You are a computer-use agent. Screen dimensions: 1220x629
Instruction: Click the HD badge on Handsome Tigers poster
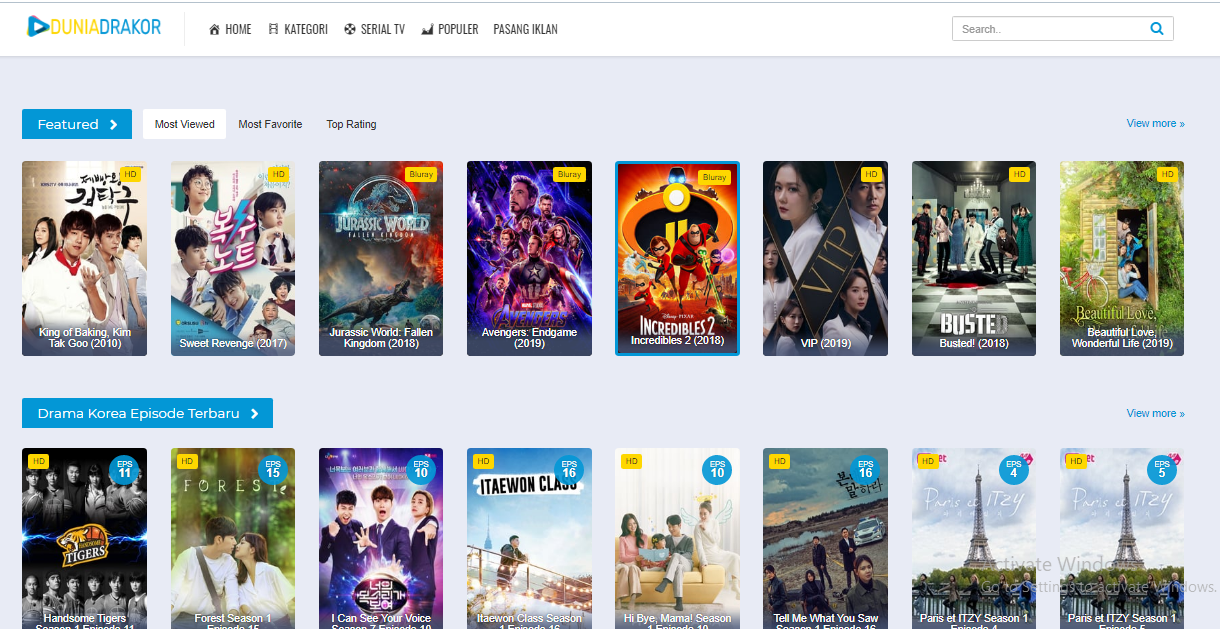(39, 461)
